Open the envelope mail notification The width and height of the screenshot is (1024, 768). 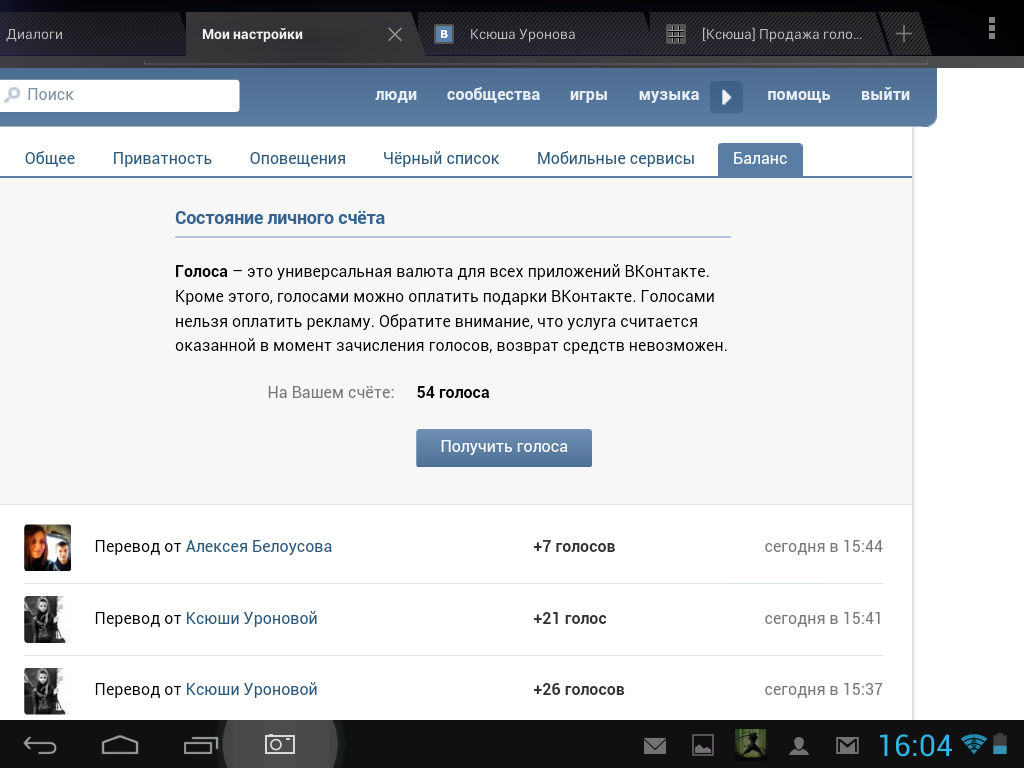tap(654, 746)
